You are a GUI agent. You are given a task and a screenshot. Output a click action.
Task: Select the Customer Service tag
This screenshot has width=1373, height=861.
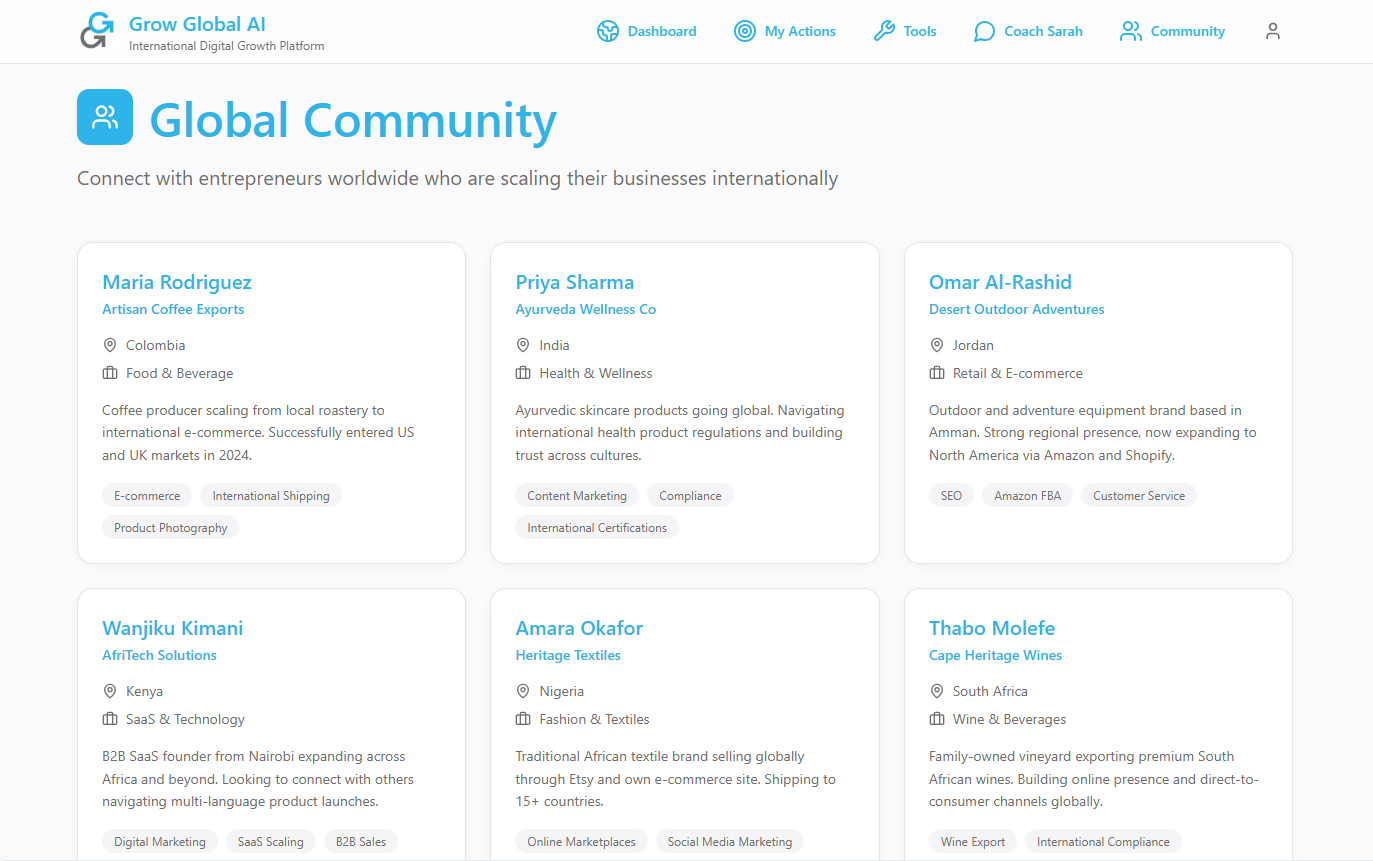1139,495
